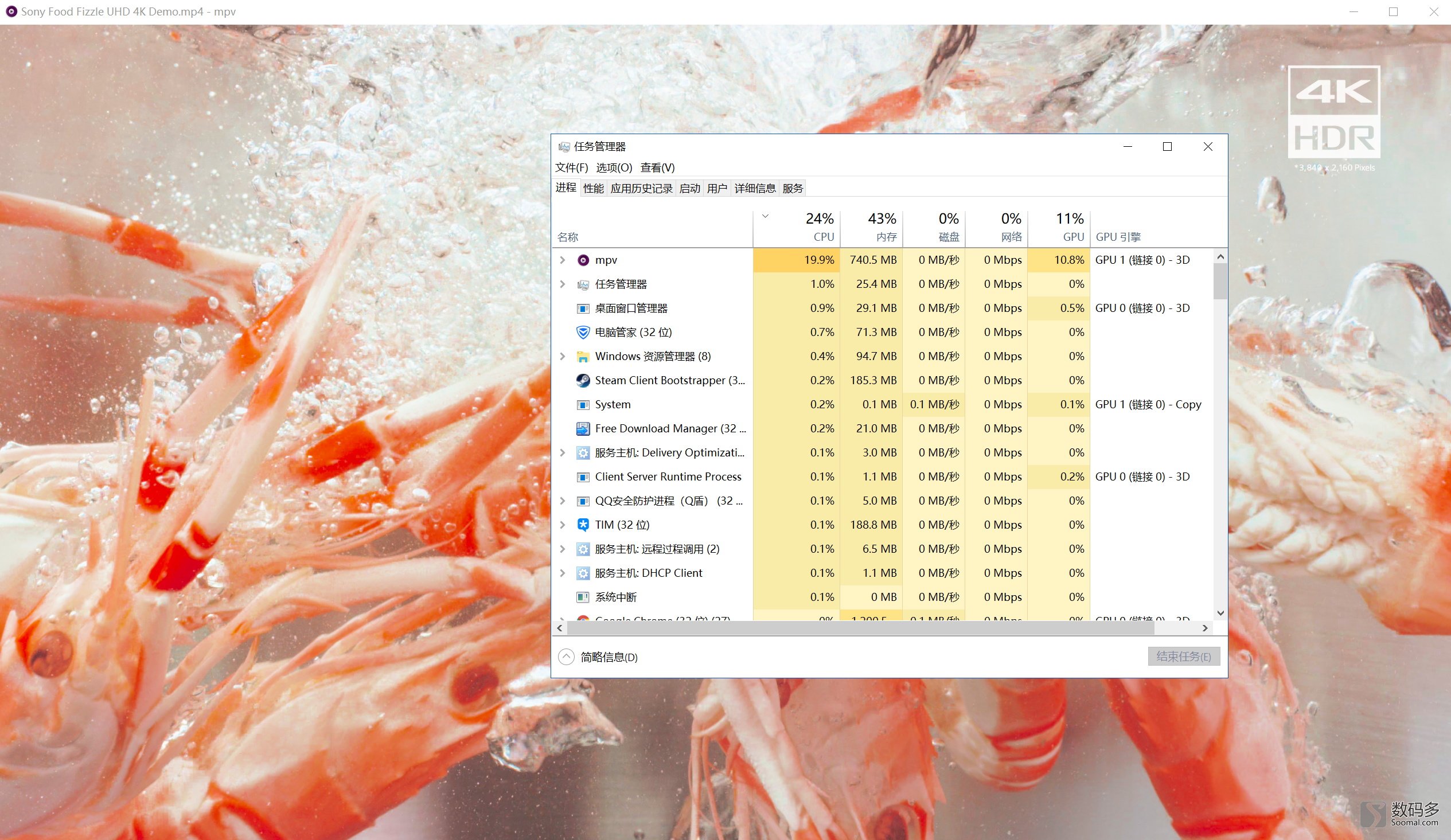Expand the 任务管理器 process row
The width and height of the screenshot is (1451, 840).
pyautogui.click(x=563, y=284)
